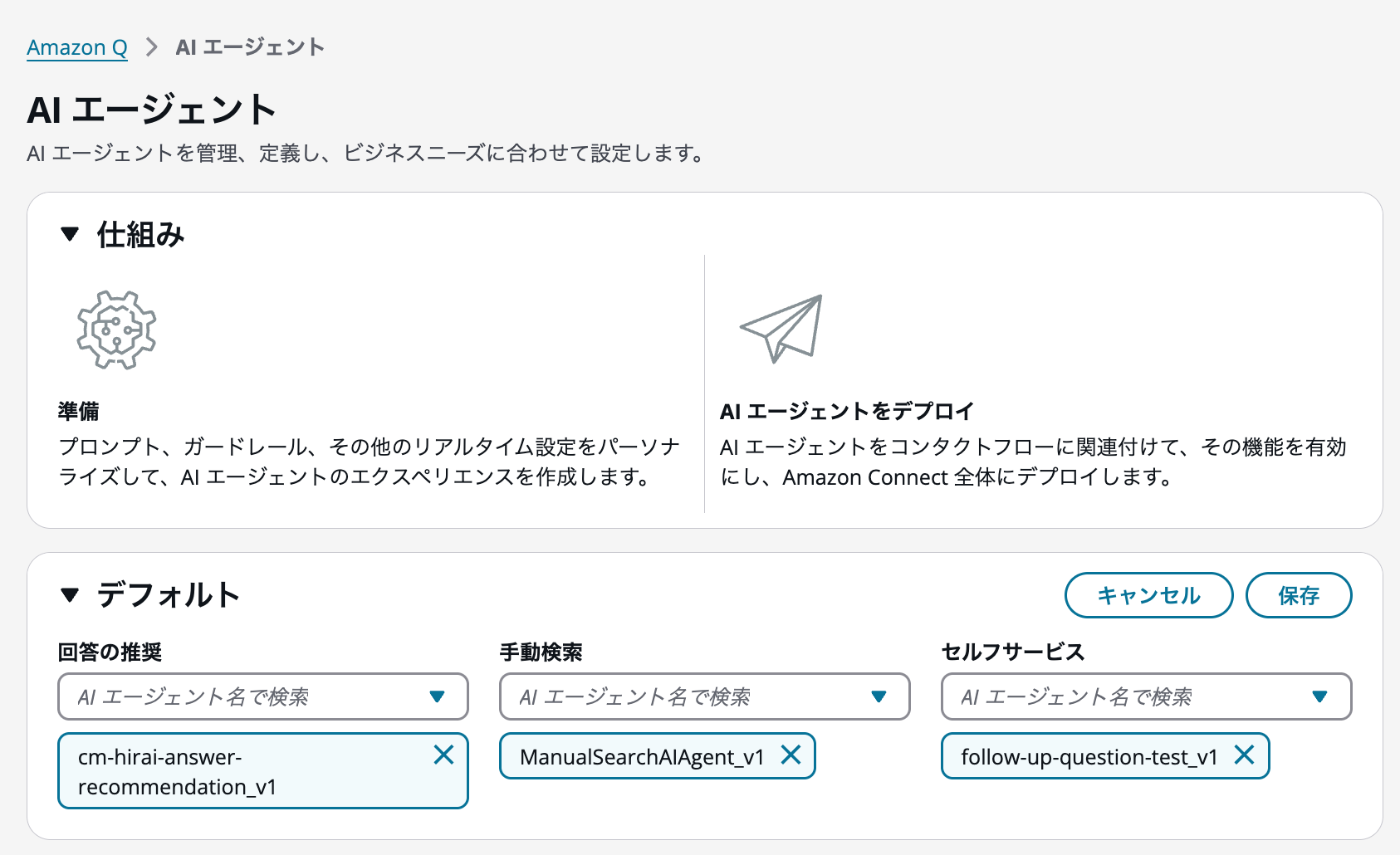Click cm-hirai-answer-recommendation_v1 tag text
Viewport: 1400px width, 855px height.
point(177,772)
